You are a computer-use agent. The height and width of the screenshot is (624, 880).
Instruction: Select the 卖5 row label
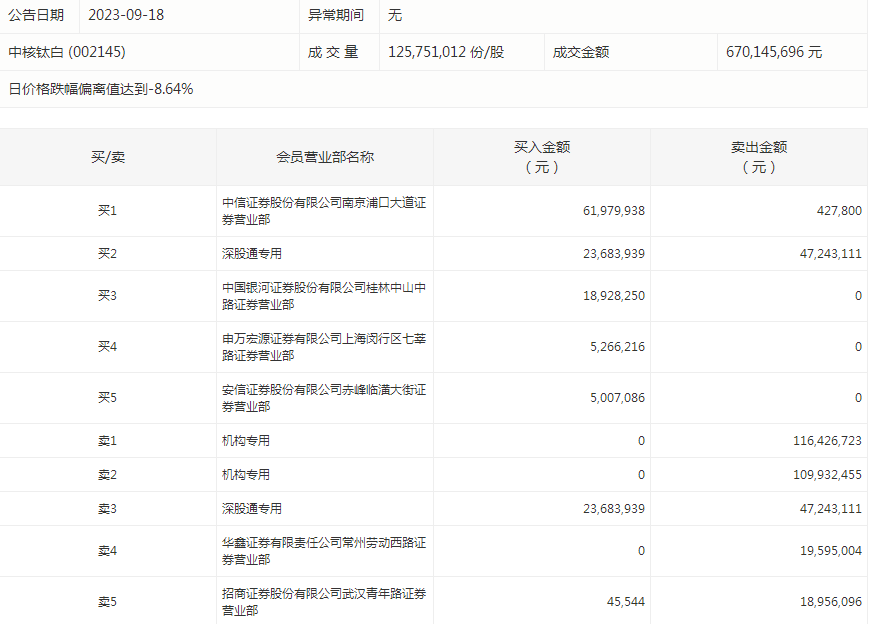point(107,602)
